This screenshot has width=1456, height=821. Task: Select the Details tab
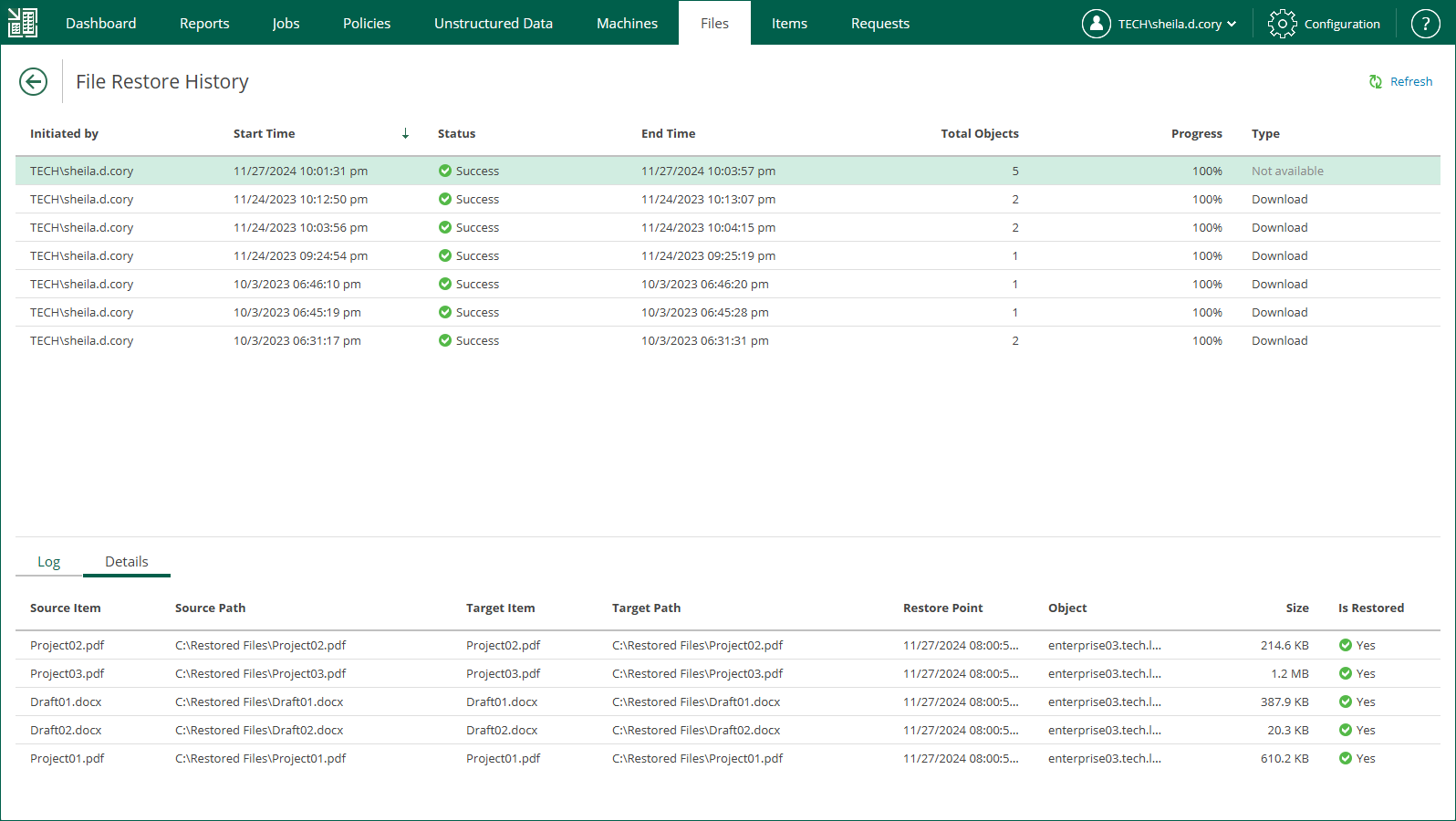(127, 562)
